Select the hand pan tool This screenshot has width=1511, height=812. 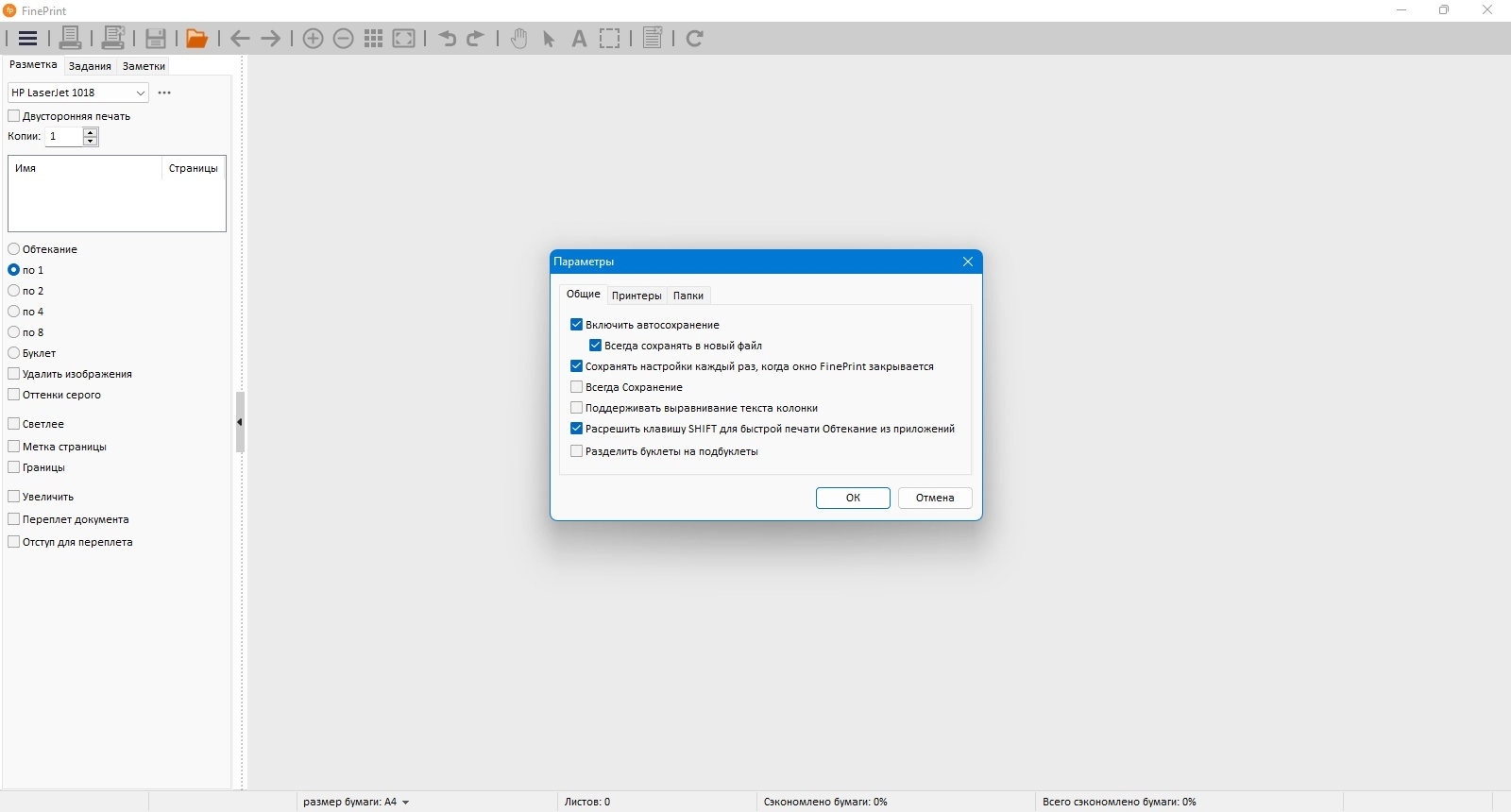pyautogui.click(x=518, y=39)
